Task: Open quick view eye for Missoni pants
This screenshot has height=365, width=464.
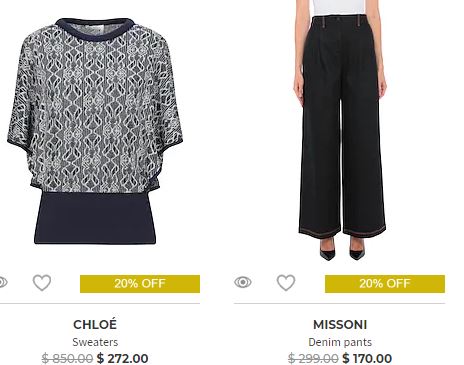Action: click(x=243, y=282)
